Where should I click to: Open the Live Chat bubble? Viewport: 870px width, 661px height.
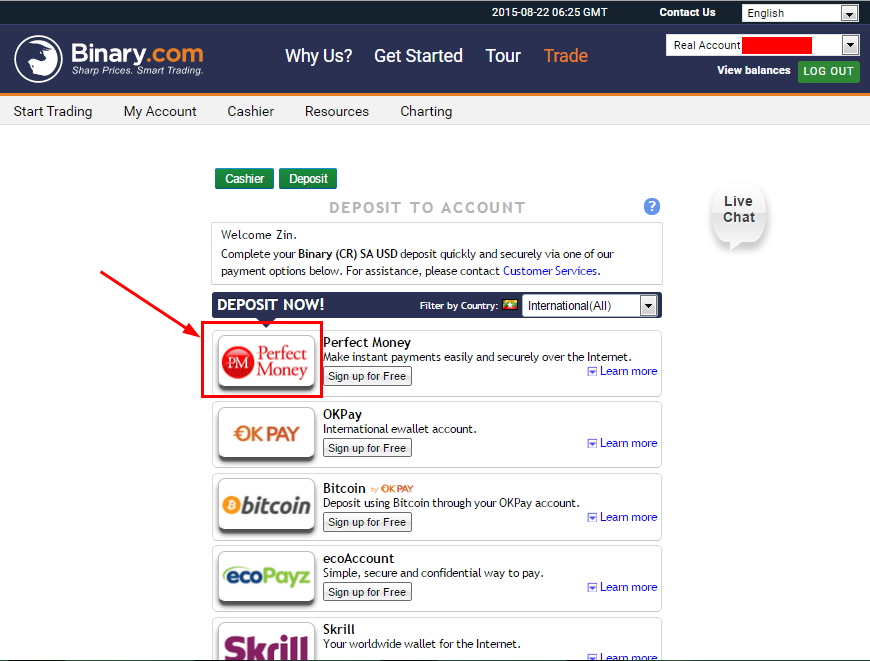(739, 215)
